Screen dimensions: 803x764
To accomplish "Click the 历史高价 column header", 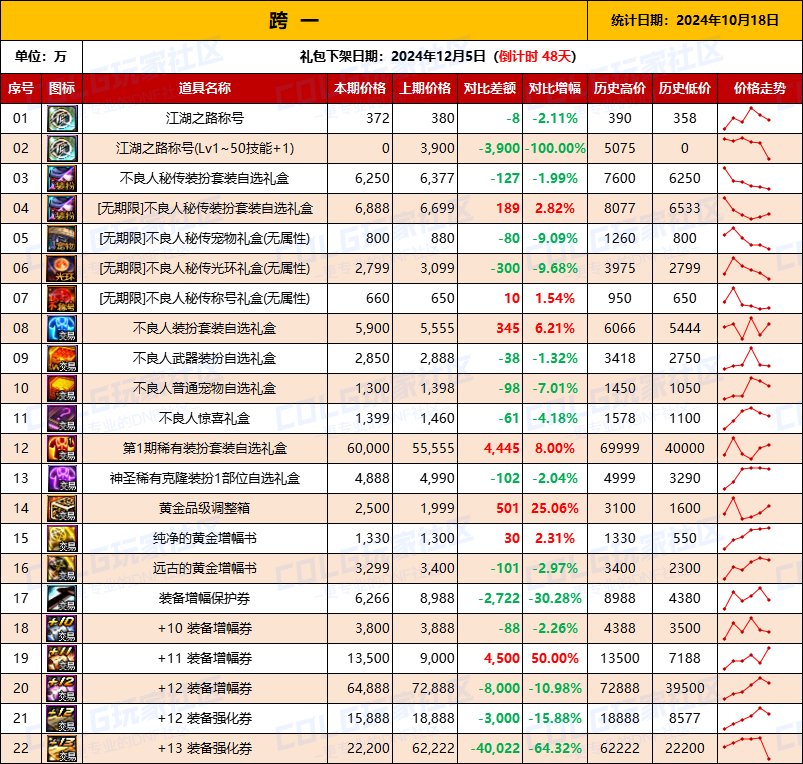I will click(x=620, y=89).
